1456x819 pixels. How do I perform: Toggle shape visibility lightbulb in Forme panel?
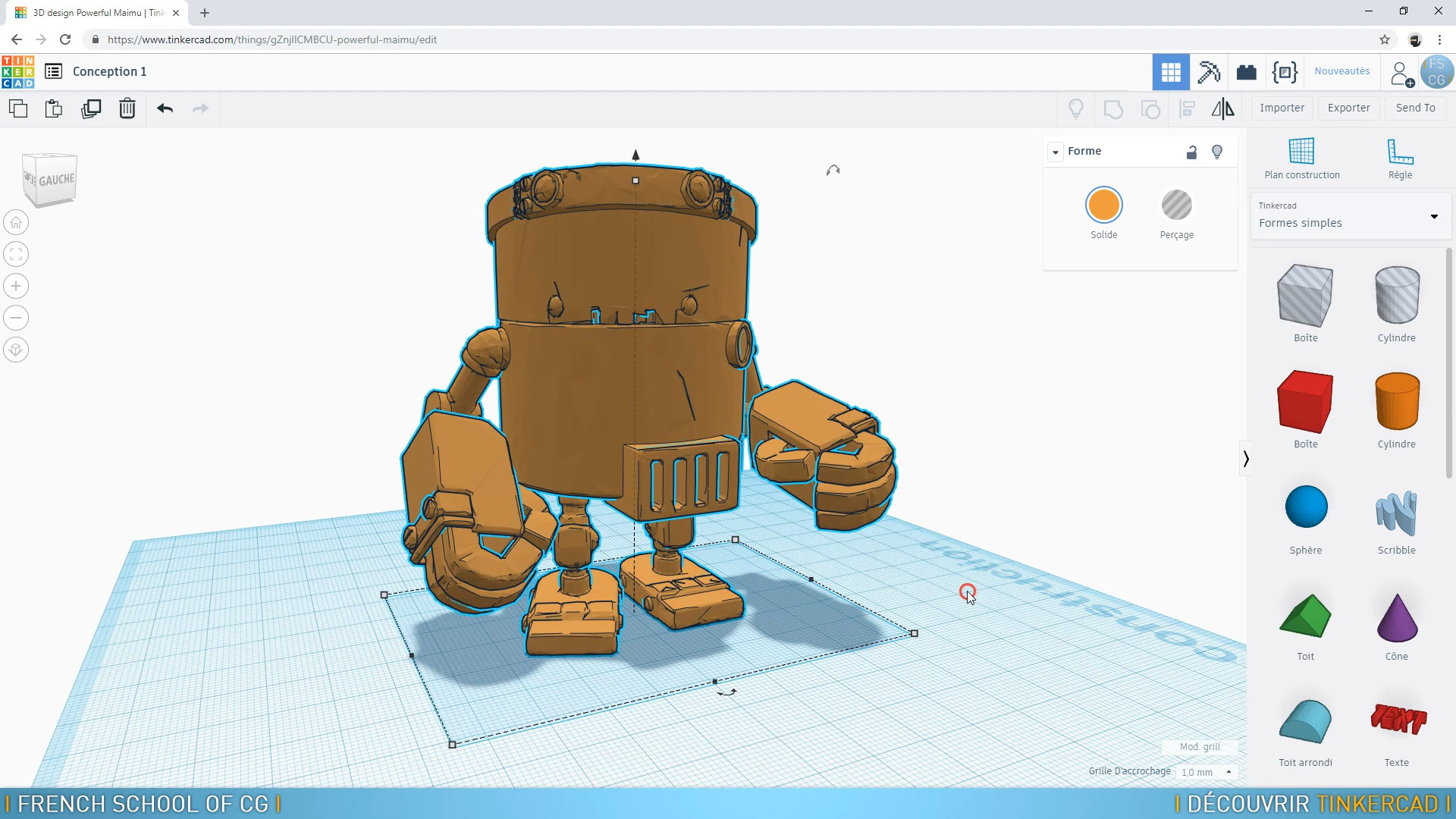pos(1217,152)
